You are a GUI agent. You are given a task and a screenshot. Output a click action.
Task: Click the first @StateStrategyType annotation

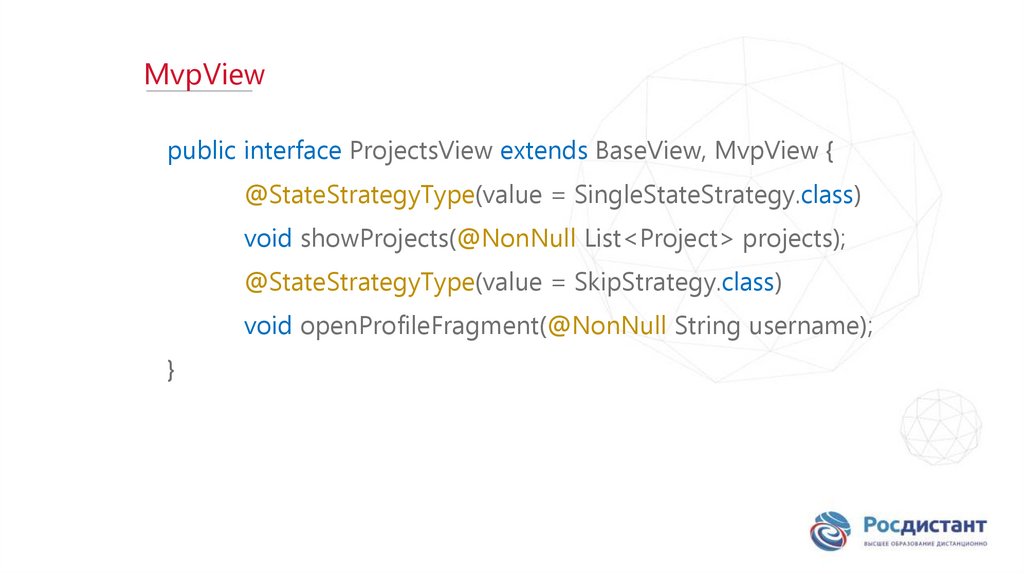(358, 194)
